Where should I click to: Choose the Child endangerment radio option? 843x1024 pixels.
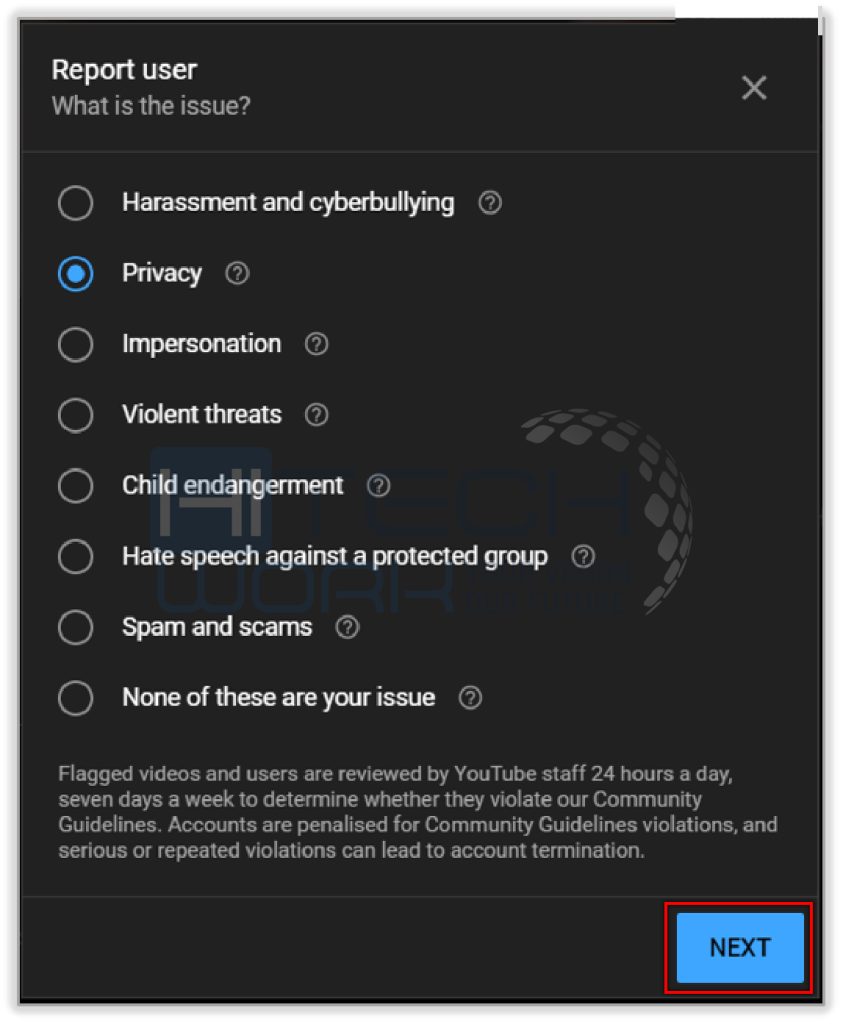point(76,485)
